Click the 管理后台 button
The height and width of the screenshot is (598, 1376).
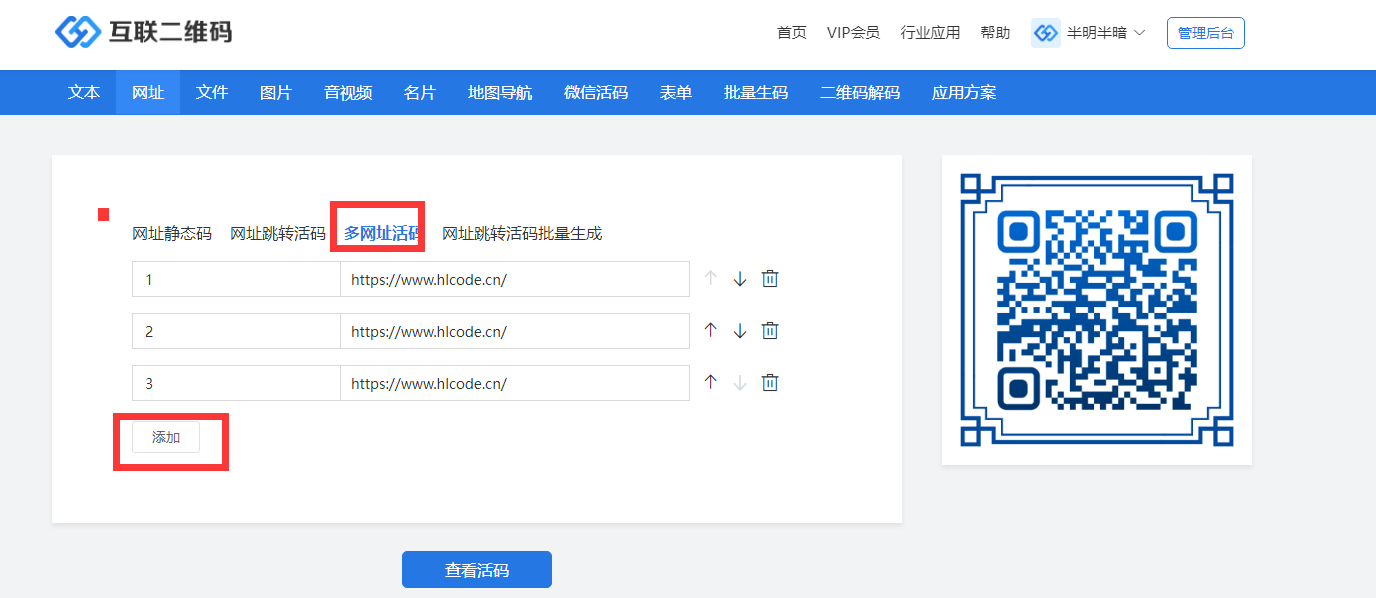tap(1206, 33)
